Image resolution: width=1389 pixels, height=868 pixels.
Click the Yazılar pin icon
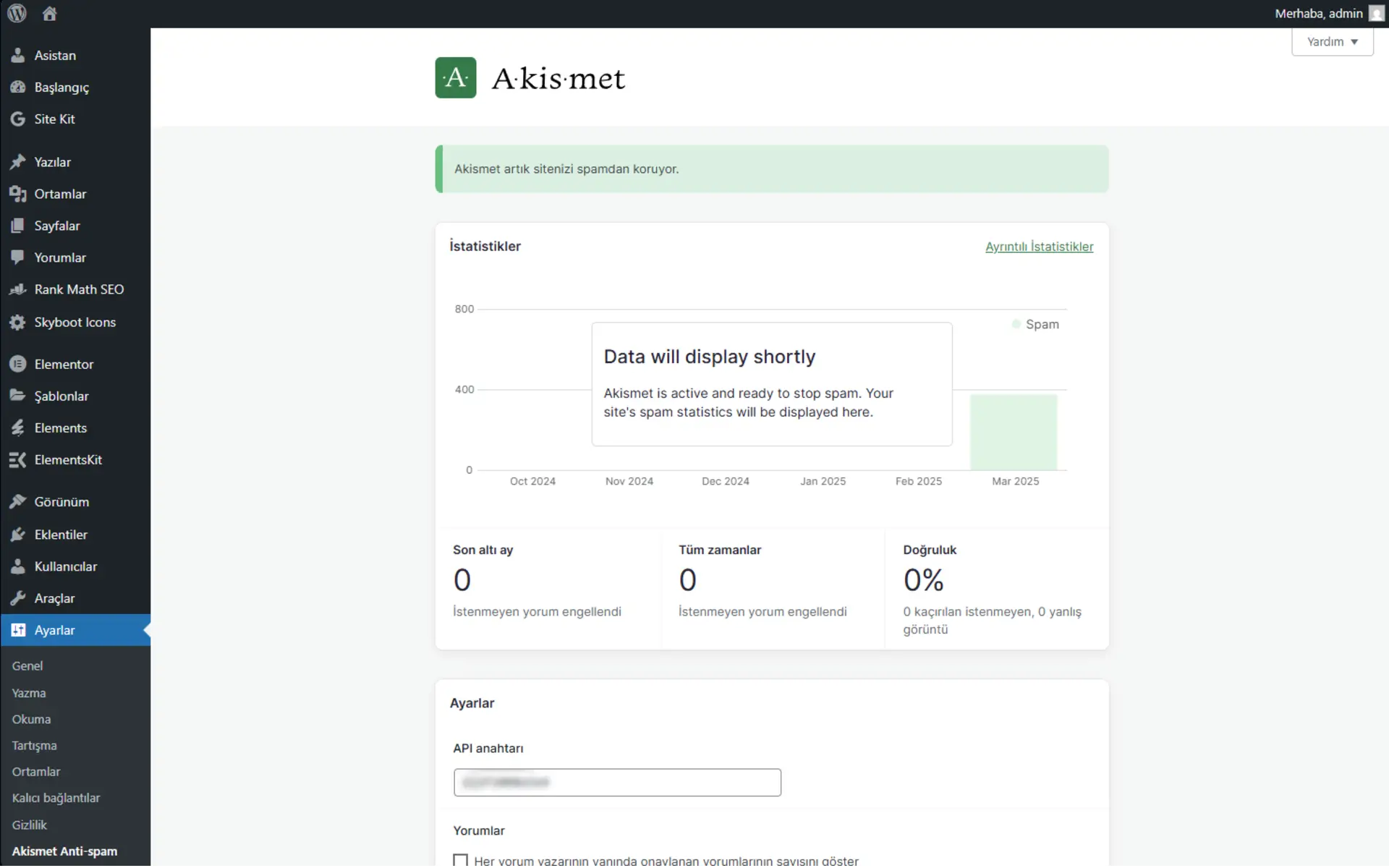tap(18, 162)
